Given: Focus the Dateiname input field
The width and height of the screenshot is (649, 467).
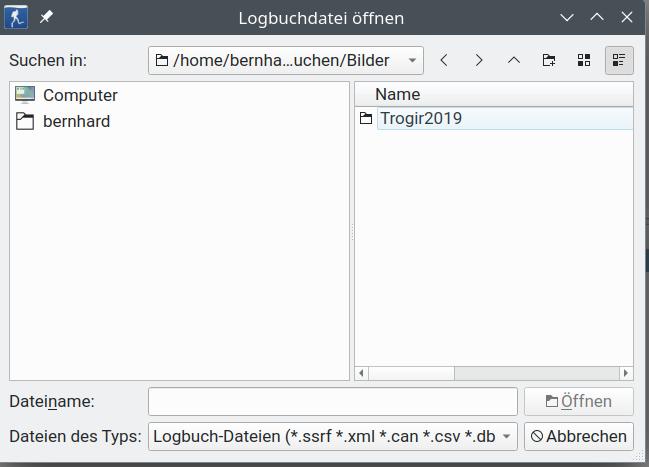Looking at the screenshot, I should click(x=333, y=402).
